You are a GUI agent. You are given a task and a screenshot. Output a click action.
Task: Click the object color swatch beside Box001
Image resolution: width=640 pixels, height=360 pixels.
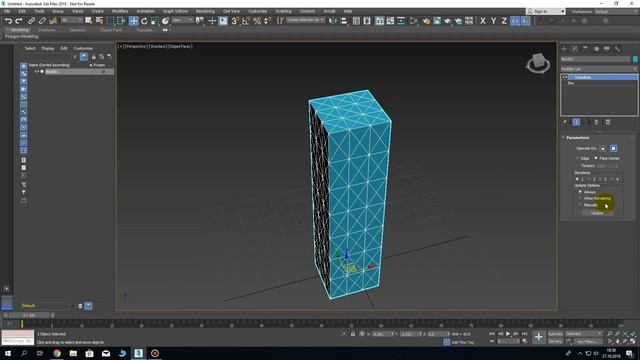pos(635,59)
